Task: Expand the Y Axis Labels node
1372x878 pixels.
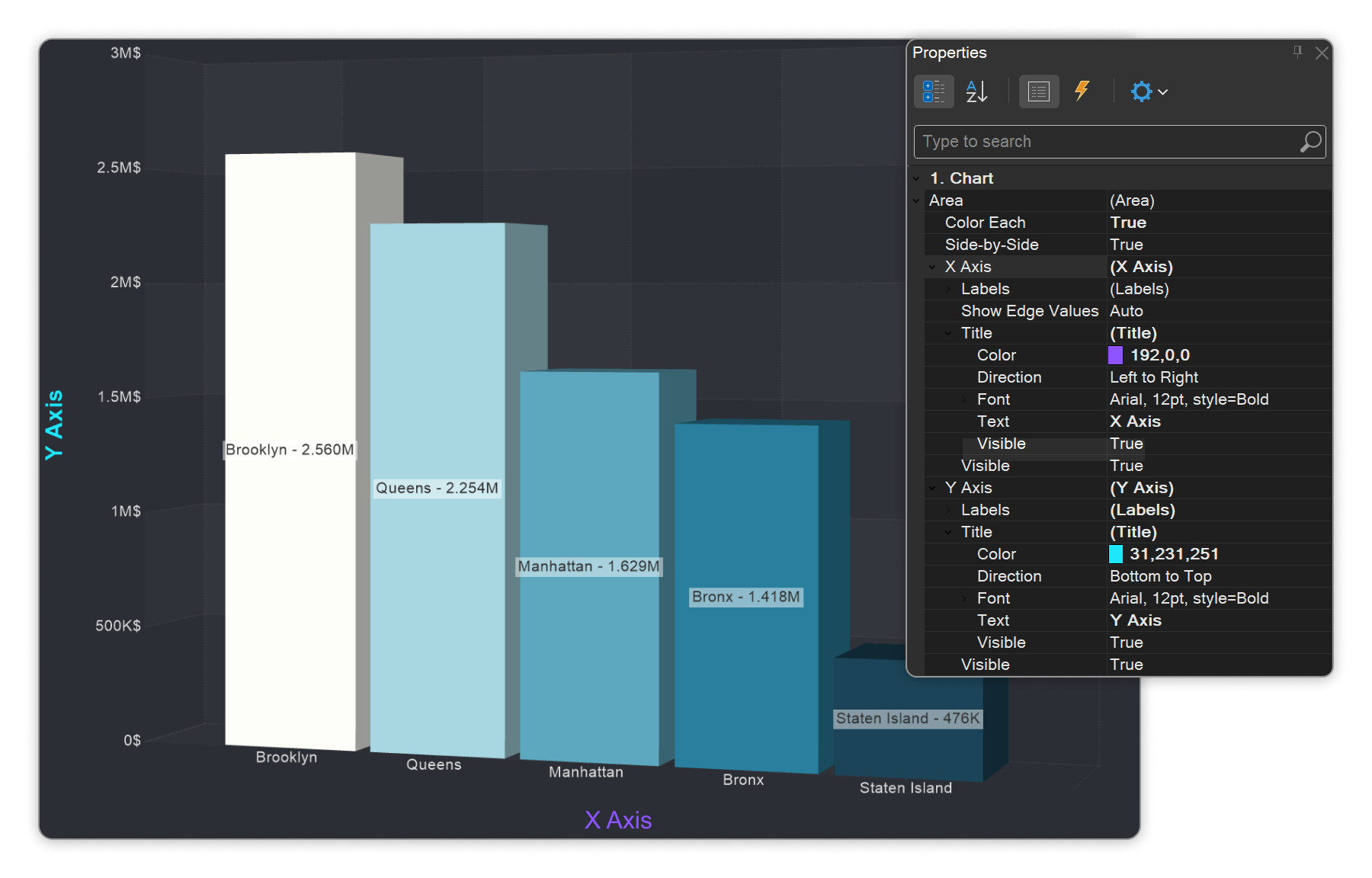Action: (948, 510)
